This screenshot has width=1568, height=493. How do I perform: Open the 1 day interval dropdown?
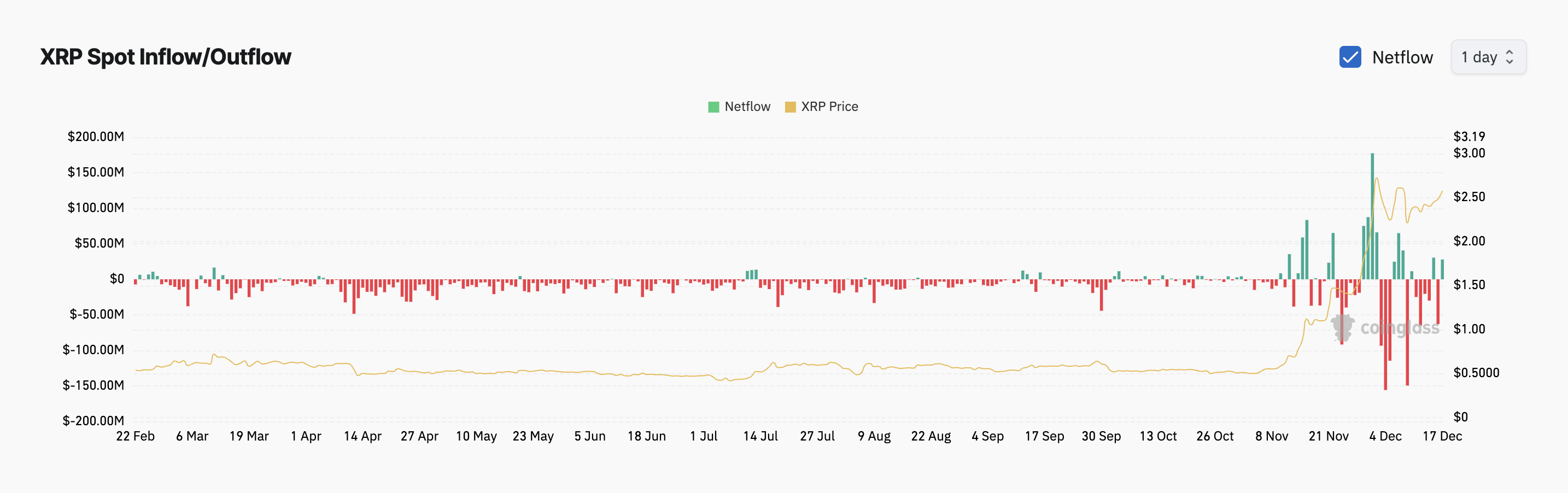click(x=1488, y=57)
